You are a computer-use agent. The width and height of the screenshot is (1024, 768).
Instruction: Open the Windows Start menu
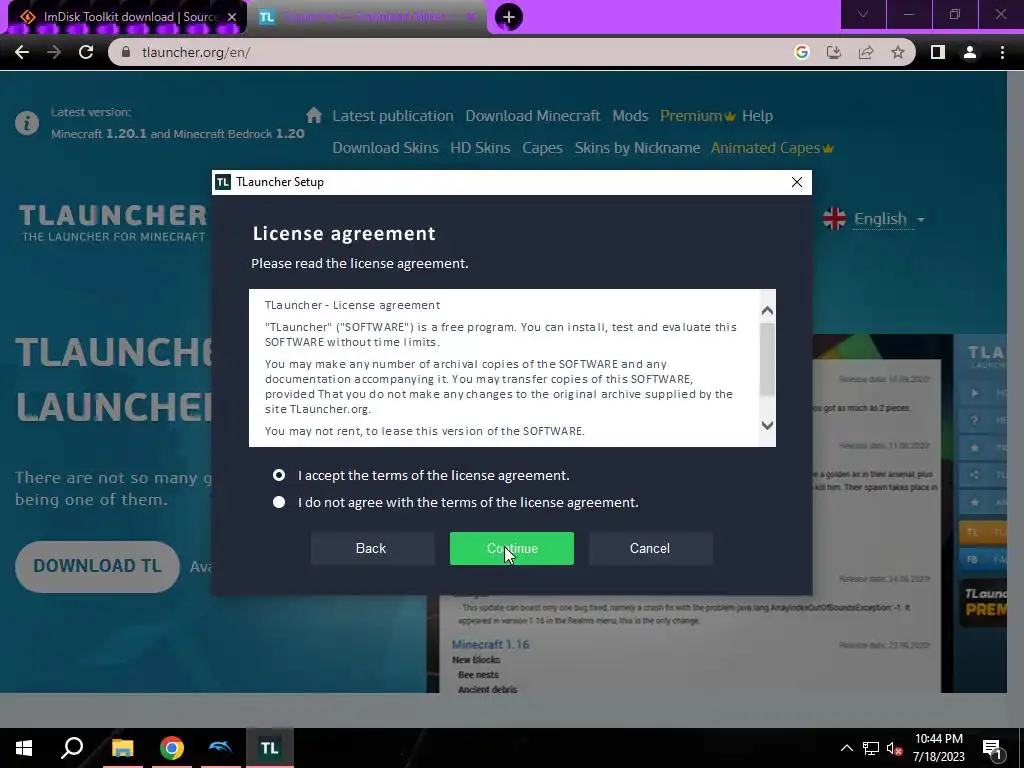[24, 748]
